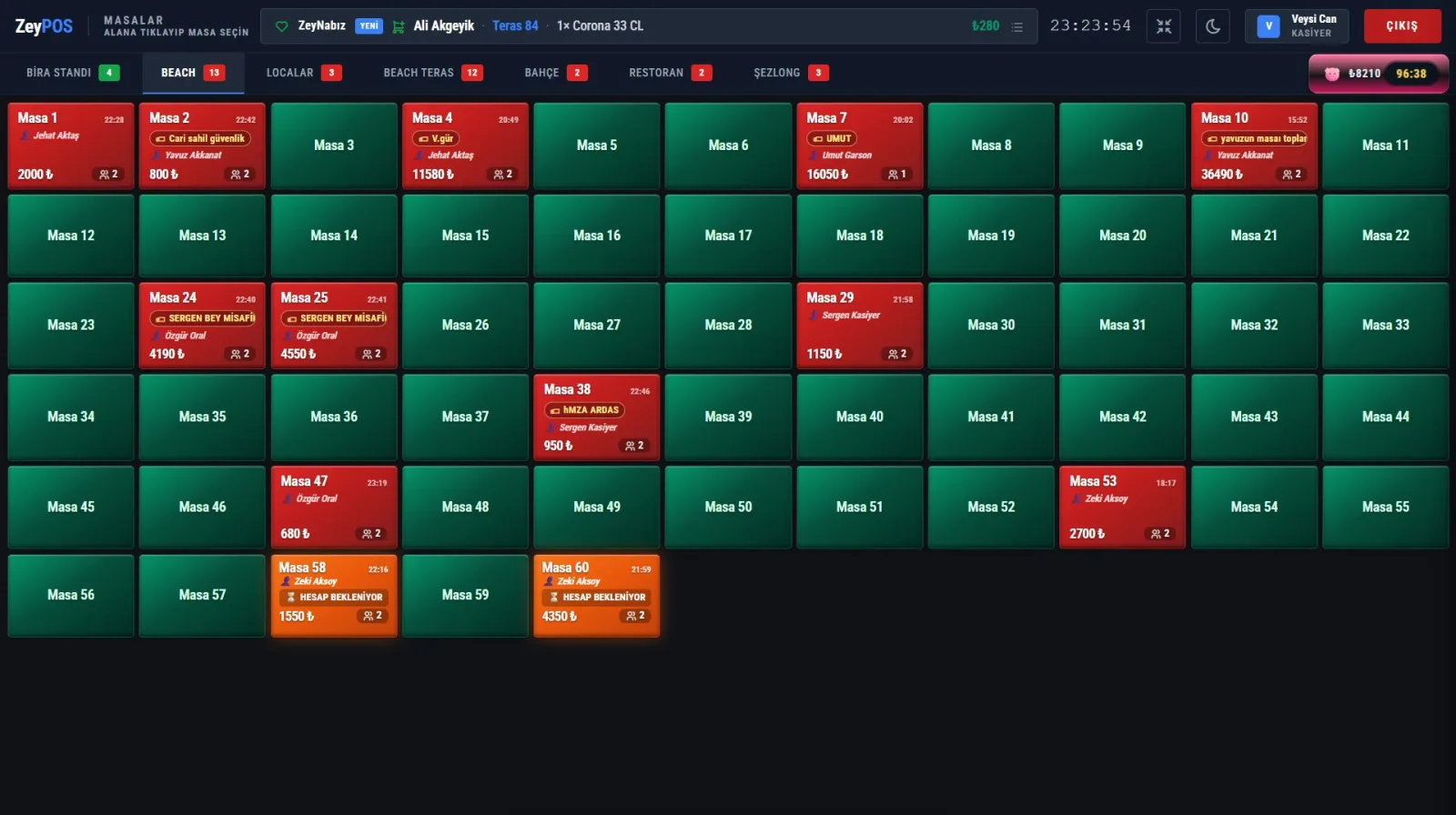Image resolution: width=1456 pixels, height=815 pixels.
Task: Click the Cari sahil güvenlik tag on Masa 2
Action: click(201, 139)
